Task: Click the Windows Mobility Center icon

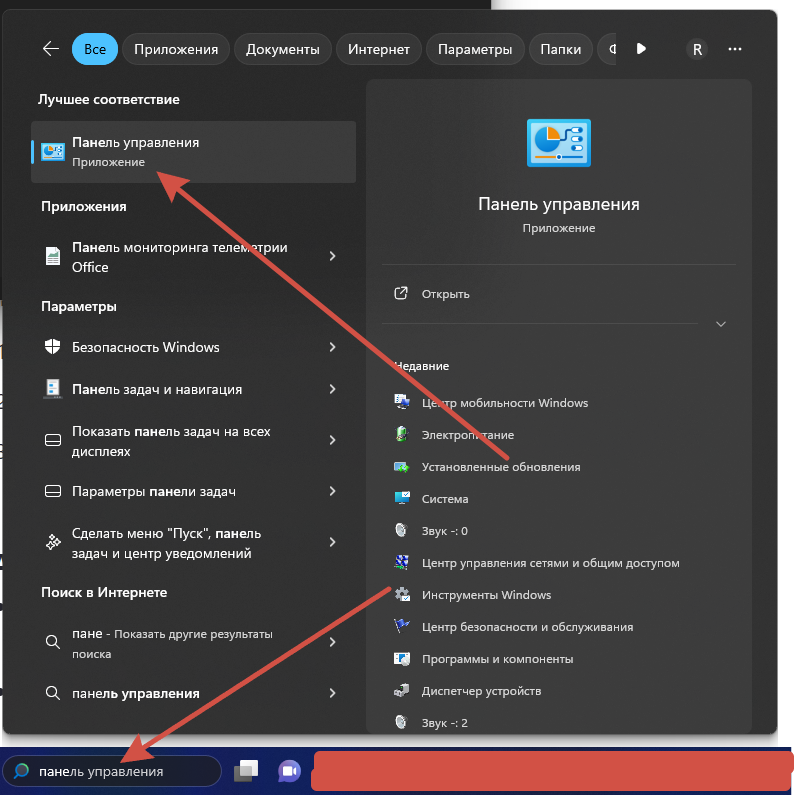Action: (402, 401)
